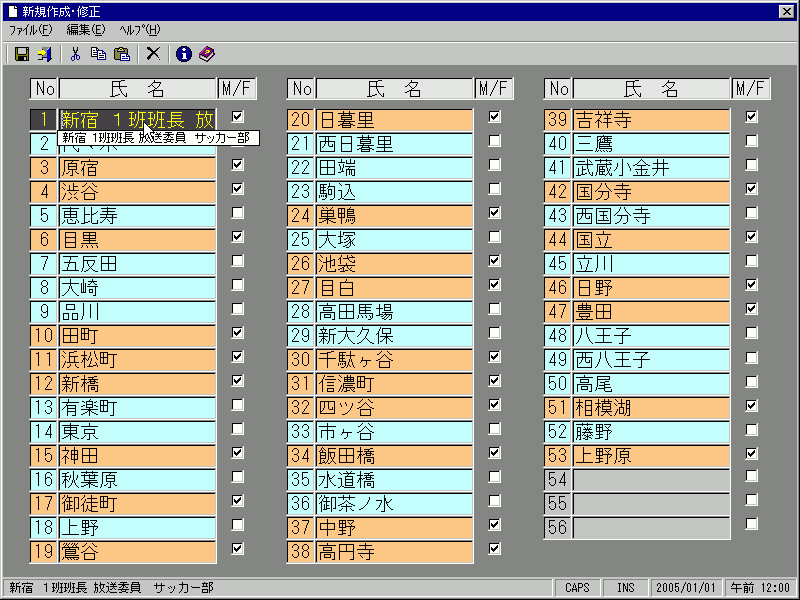Screen dimensions: 800x600
Task: Click the 目黒 name field
Action: click(x=138, y=240)
